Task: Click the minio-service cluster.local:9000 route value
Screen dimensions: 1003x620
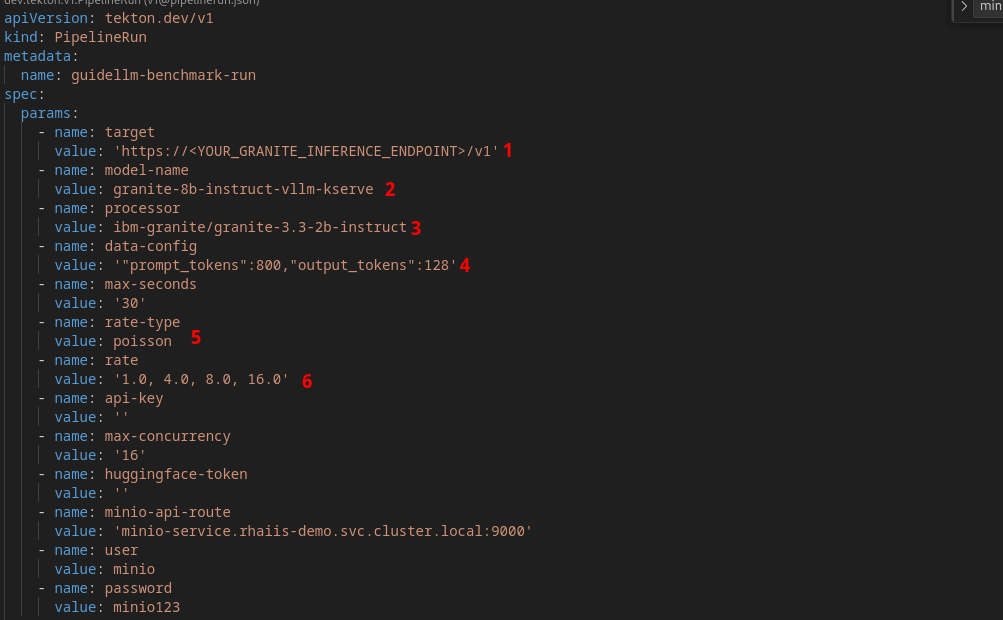Action: tap(322, 531)
